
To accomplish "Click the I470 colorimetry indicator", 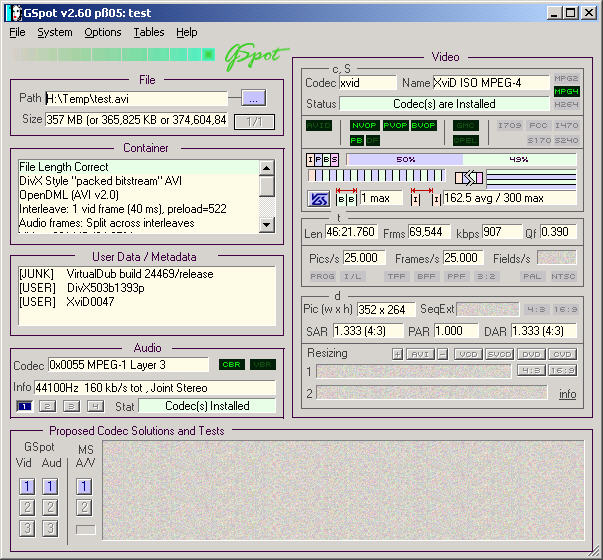I will 566,125.
